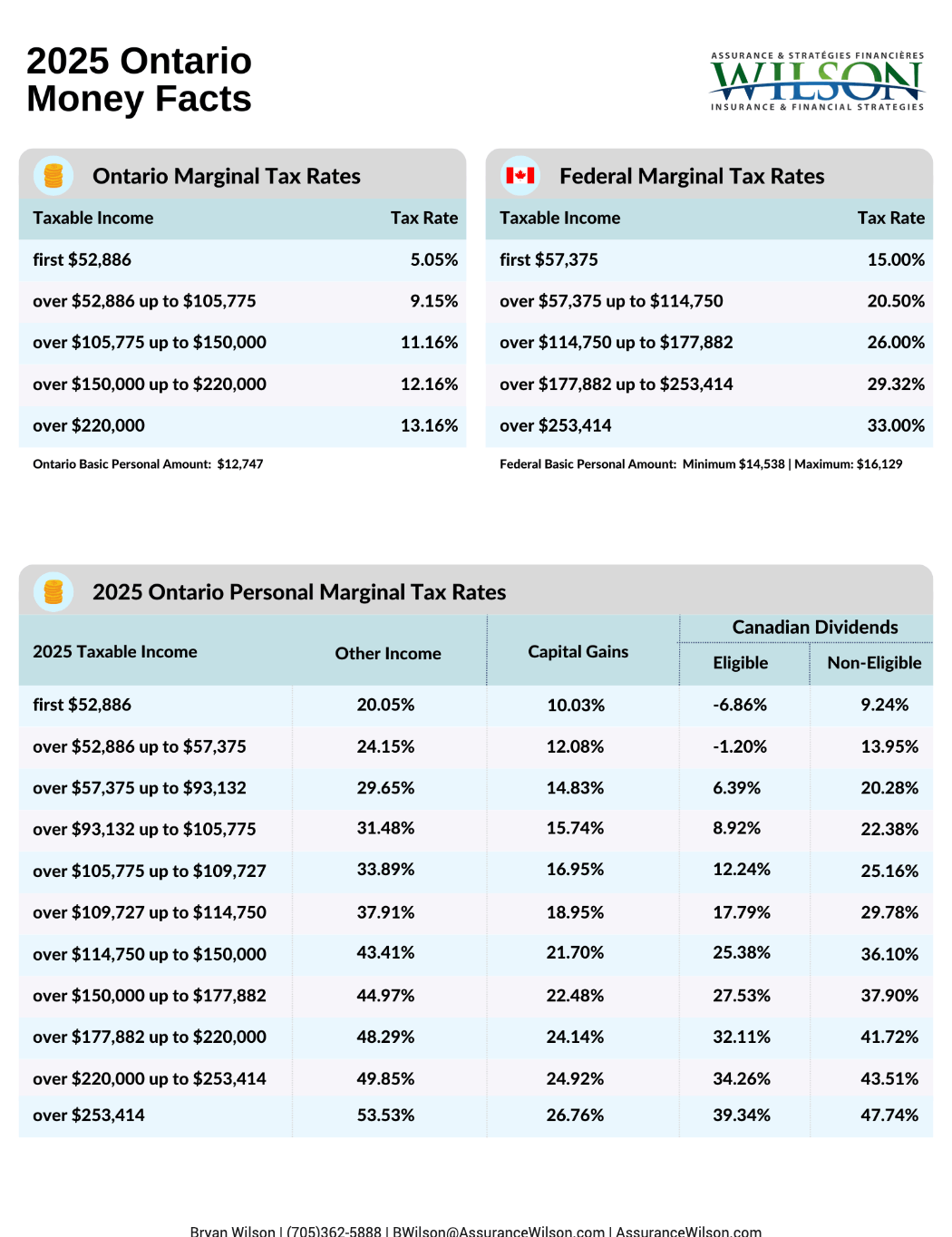
Task: Click the Non-Eligible dividends column header
Action: pos(874,663)
